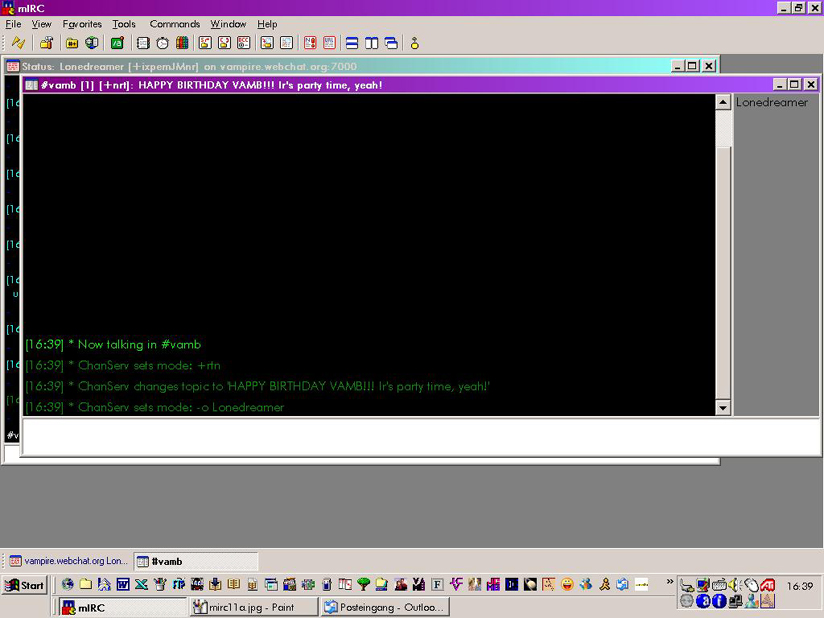Open the Commands menu

175,24
